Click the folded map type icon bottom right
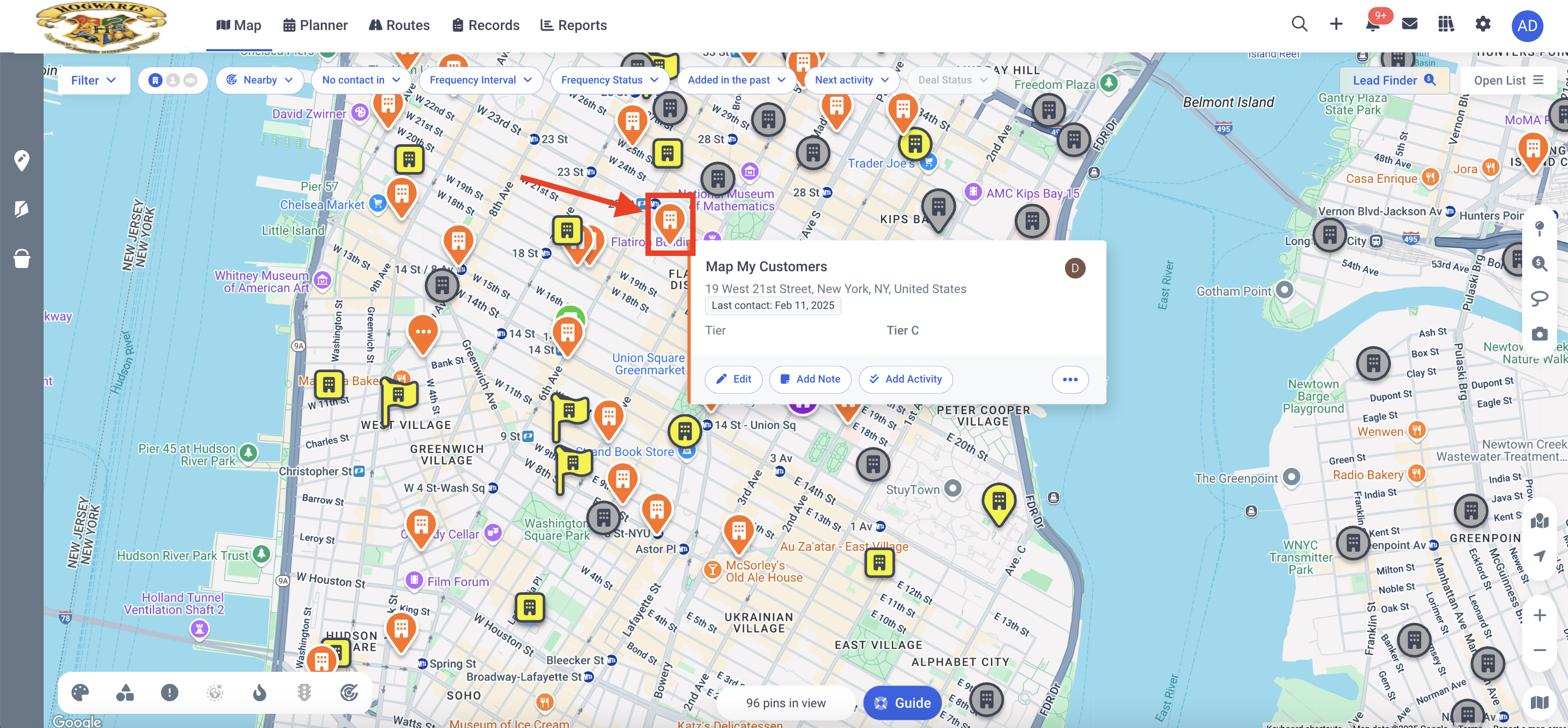 (1539, 703)
